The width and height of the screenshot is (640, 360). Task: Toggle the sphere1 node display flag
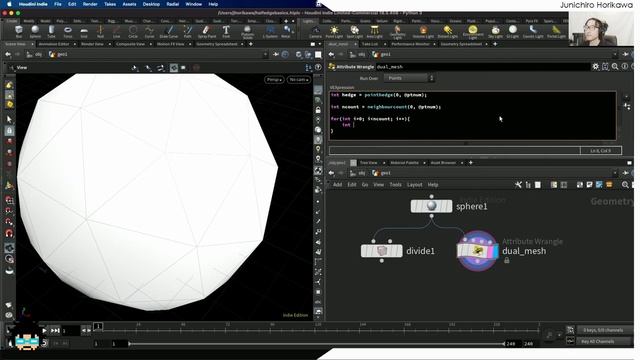click(449, 206)
